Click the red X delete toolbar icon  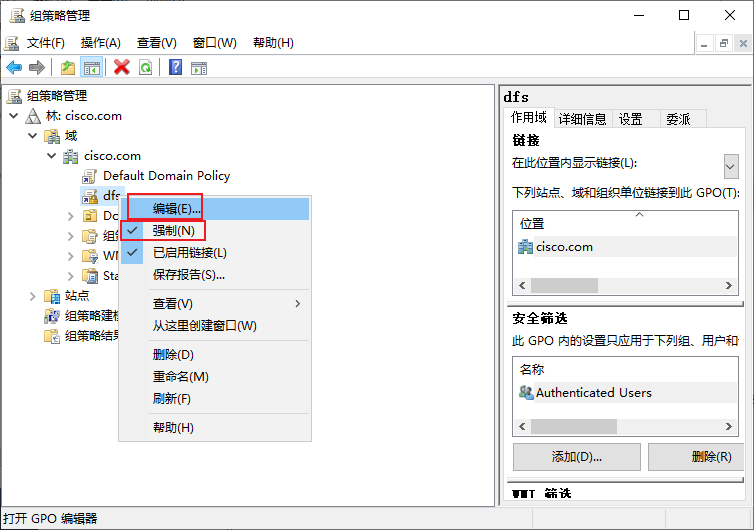[x=122, y=67]
